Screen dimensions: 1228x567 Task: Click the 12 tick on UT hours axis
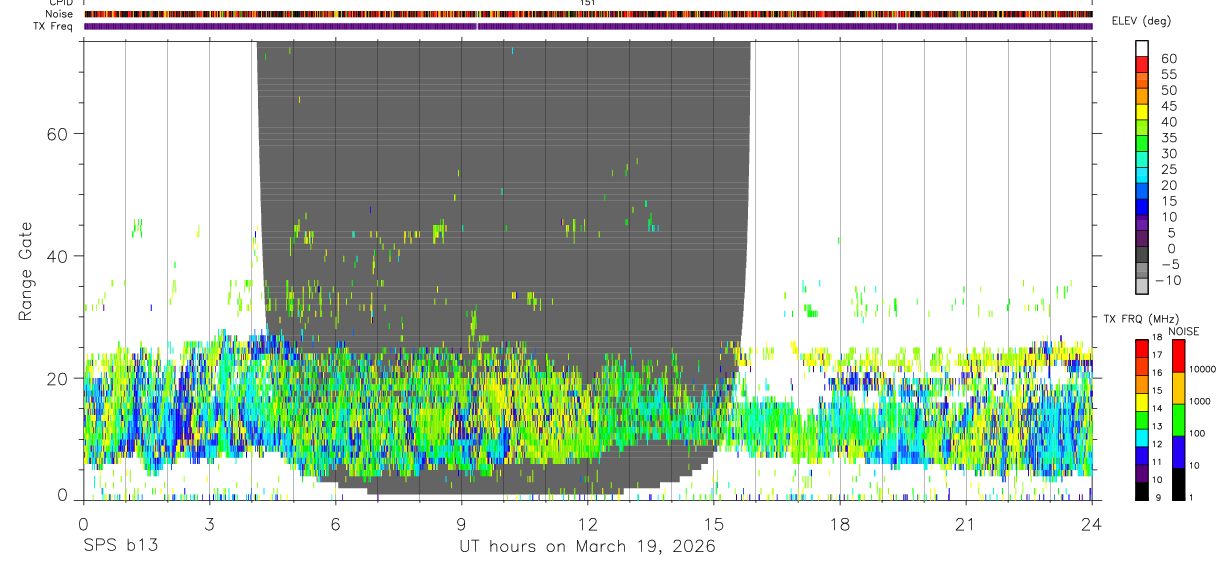click(x=588, y=523)
